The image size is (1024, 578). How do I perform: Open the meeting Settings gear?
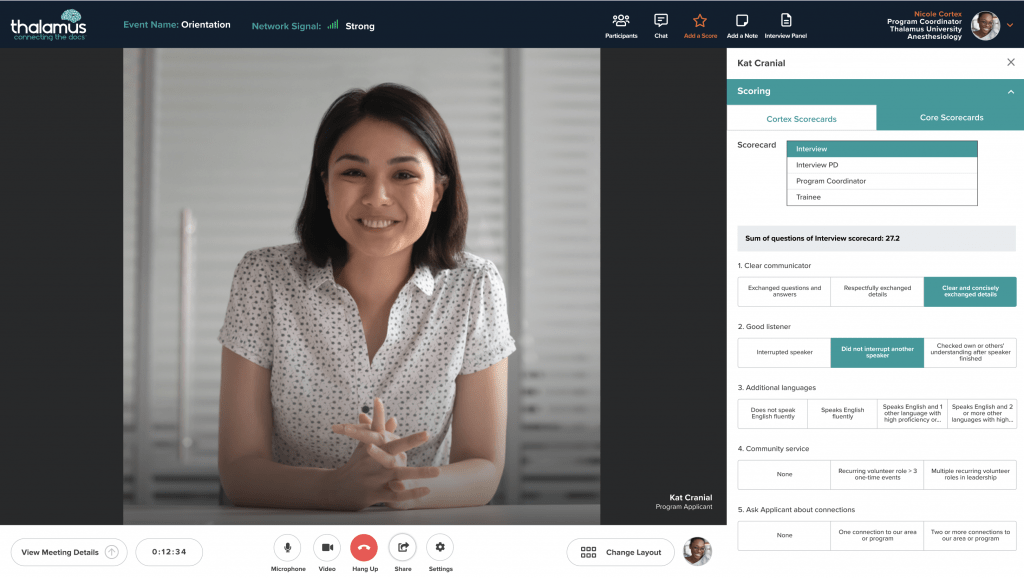coord(440,547)
